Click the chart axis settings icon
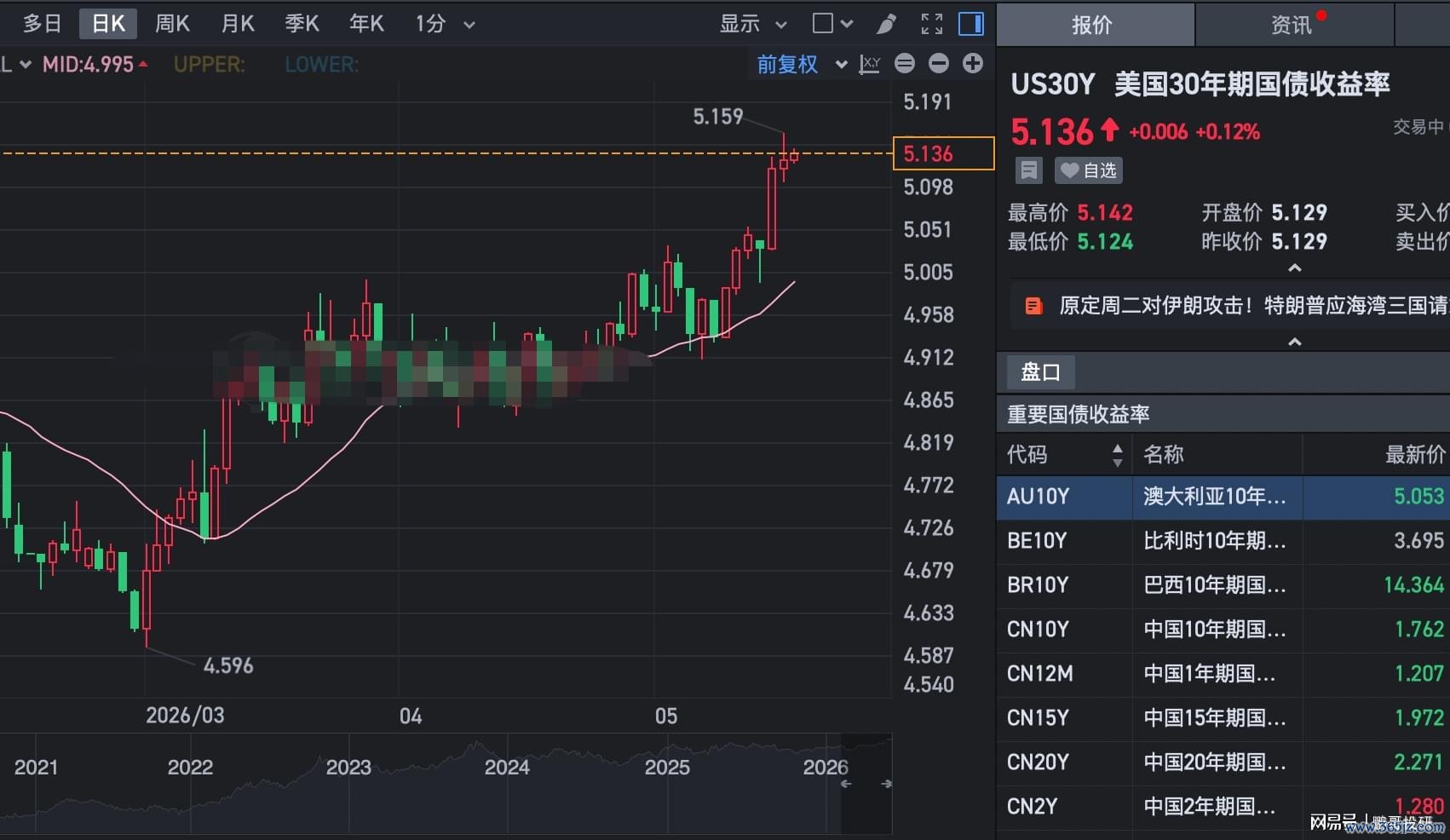This screenshot has width=1450, height=840. (870, 64)
